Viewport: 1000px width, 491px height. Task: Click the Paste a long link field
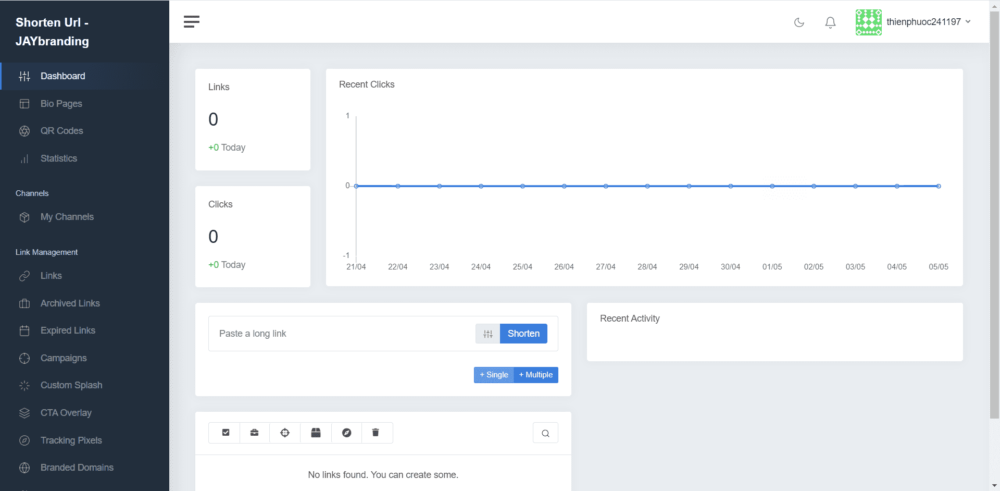pyautogui.click(x=340, y=334)
